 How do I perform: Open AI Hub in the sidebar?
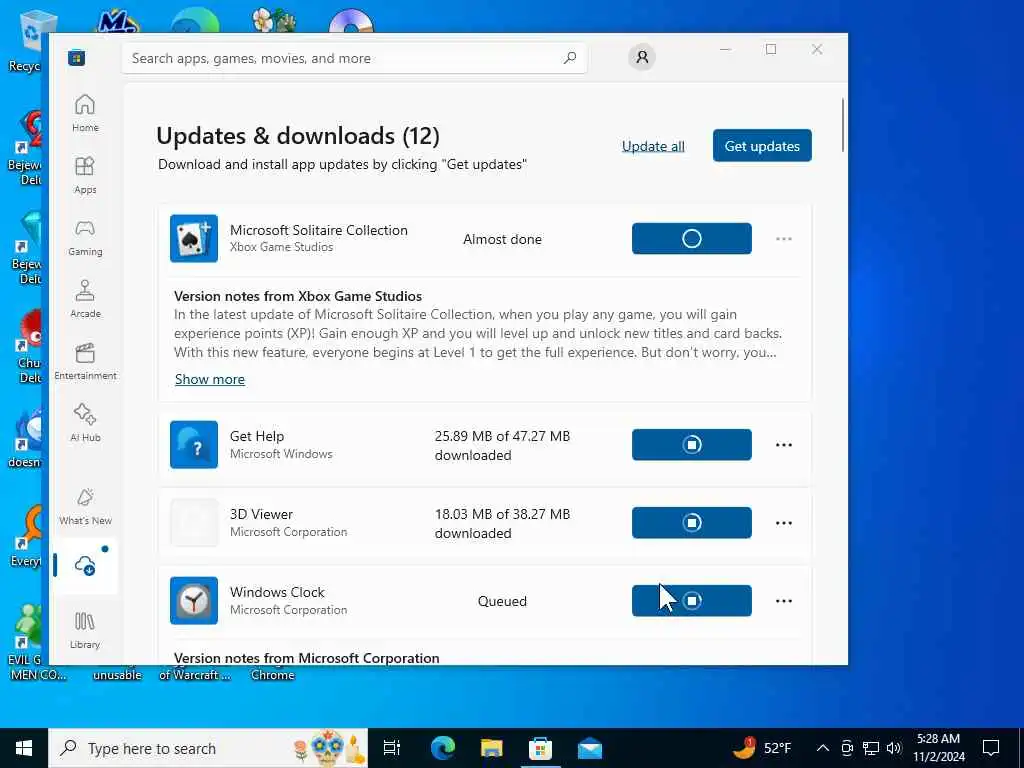pos(85,423)
